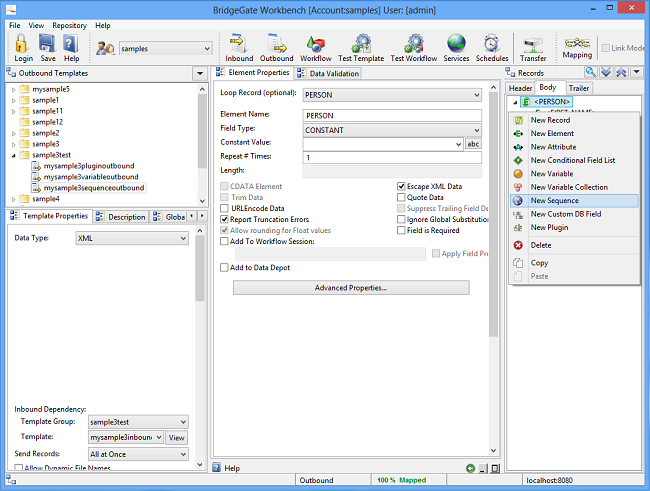Viewport: 650px width, 491px height.
Task: Open the File menu
Action: [x=15, y=25]
